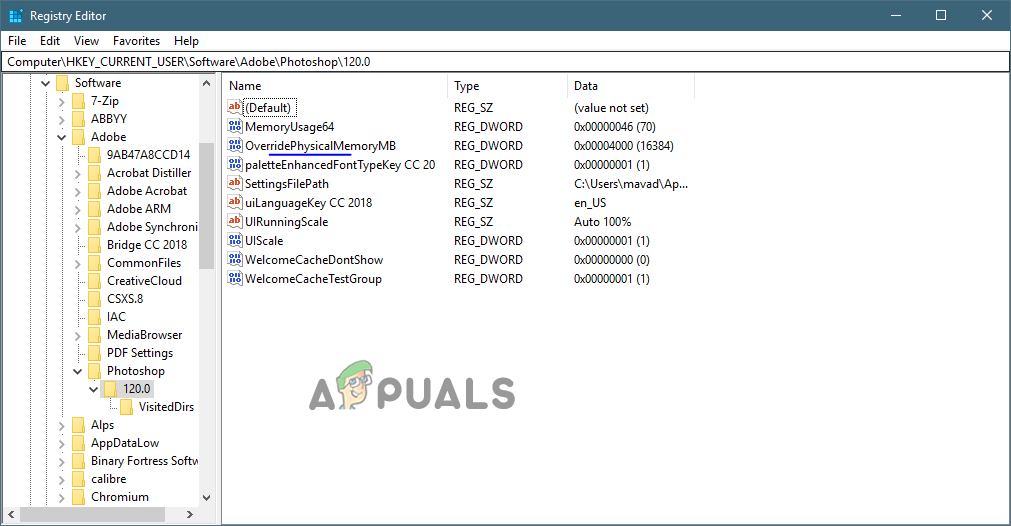The height and width of the screenshot is (526, 1011).
Task: Sort values by the Data column header
Action: pyautogui.click(x=631, y=86)
